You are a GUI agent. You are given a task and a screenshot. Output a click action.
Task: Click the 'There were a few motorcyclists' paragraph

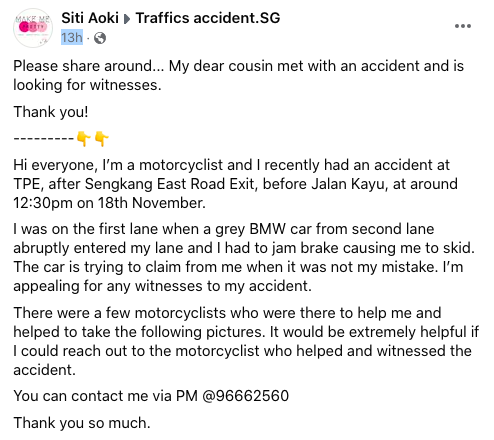tap(246, 341)
